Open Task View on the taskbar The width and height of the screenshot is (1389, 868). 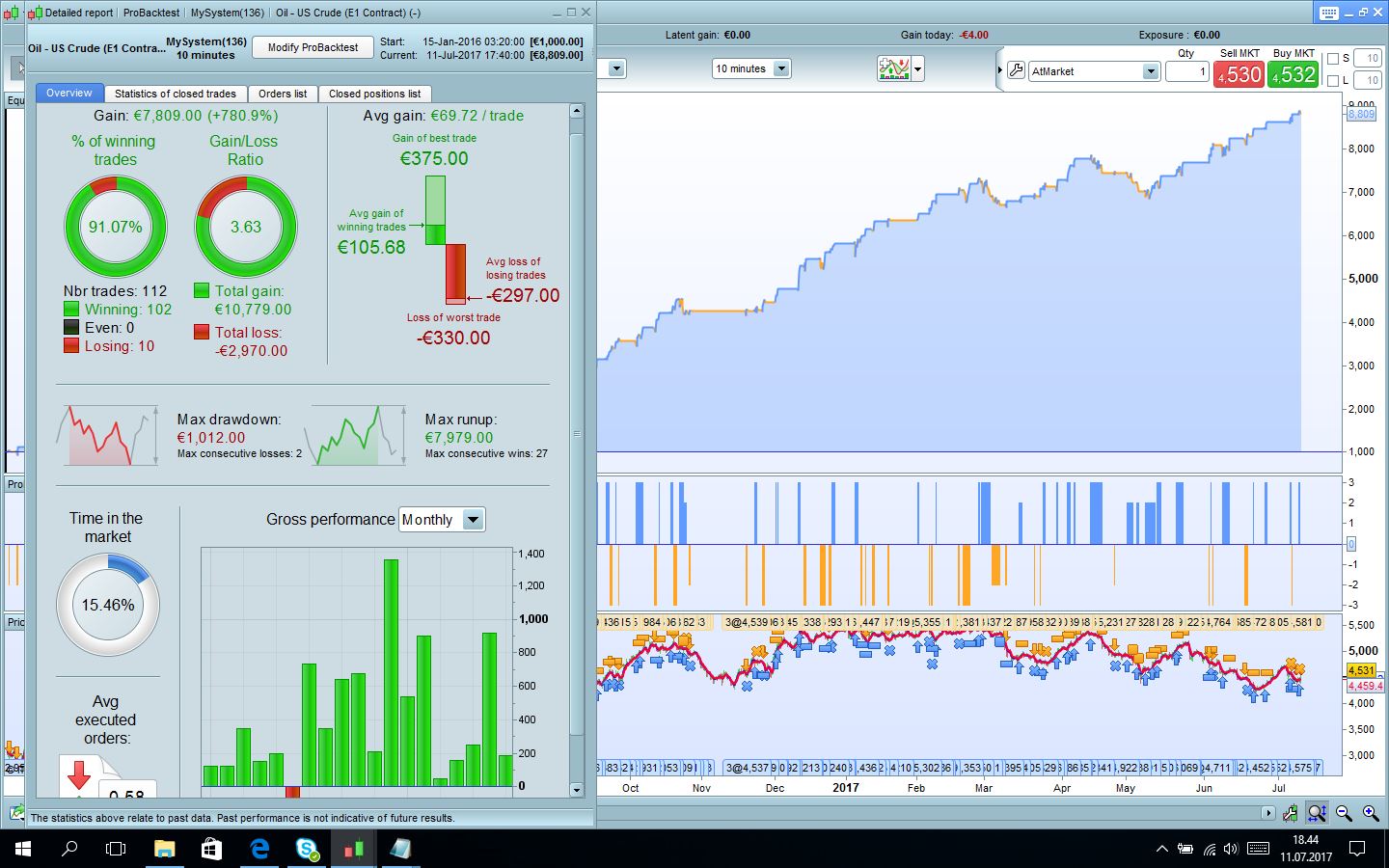pyautogui.click(x=116, y=849)
